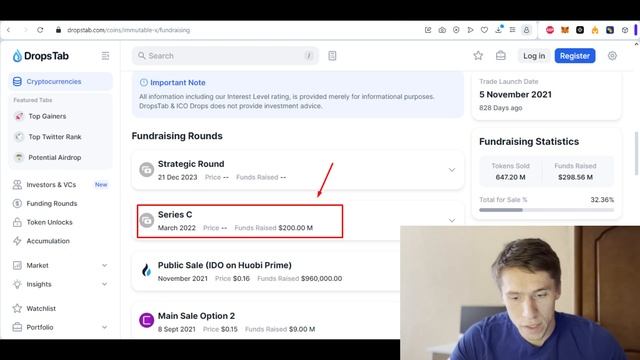
Task: Click the Huobi flame icon on Public Sale
Action: pos(147,270)
